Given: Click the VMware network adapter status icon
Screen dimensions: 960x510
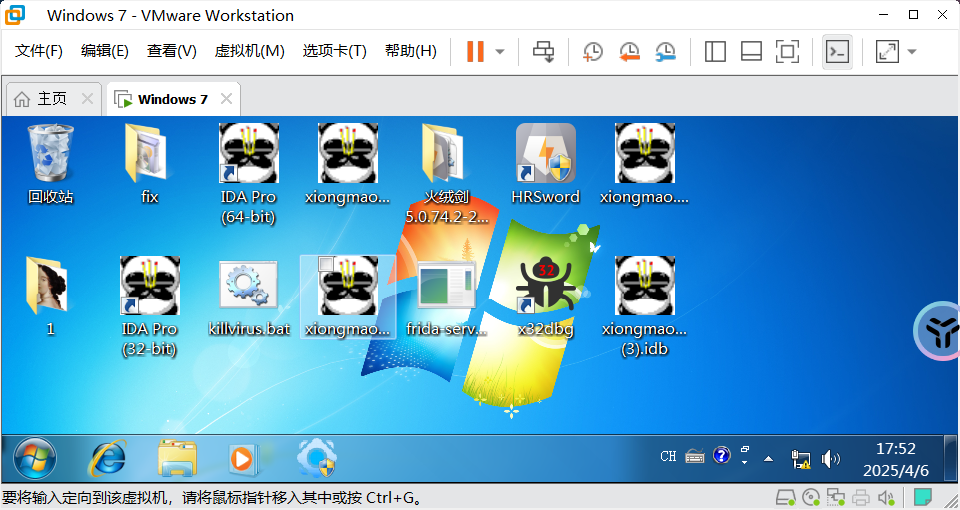Looking at the screenshot, I should point(836,497).
